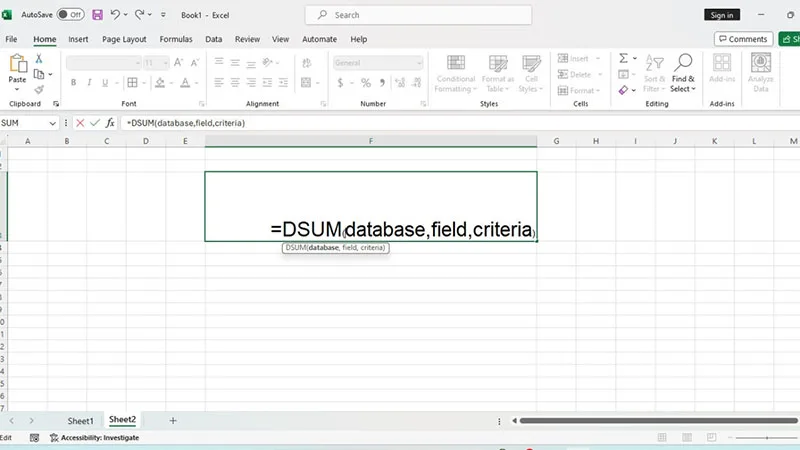The height and width of the screenshot is (450, 800).
Task: Add a new sheet with plus icon
Action: tap(173, 420)
